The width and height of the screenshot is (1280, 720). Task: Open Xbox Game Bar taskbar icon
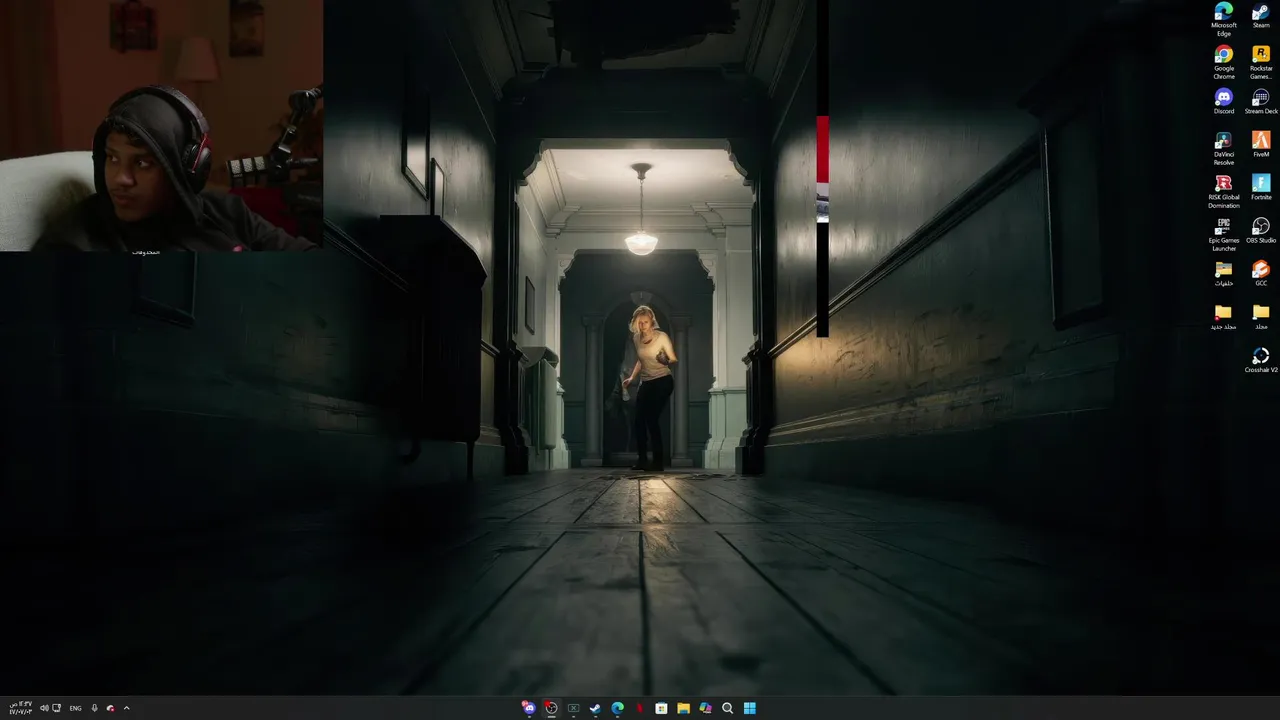(573, 708)
